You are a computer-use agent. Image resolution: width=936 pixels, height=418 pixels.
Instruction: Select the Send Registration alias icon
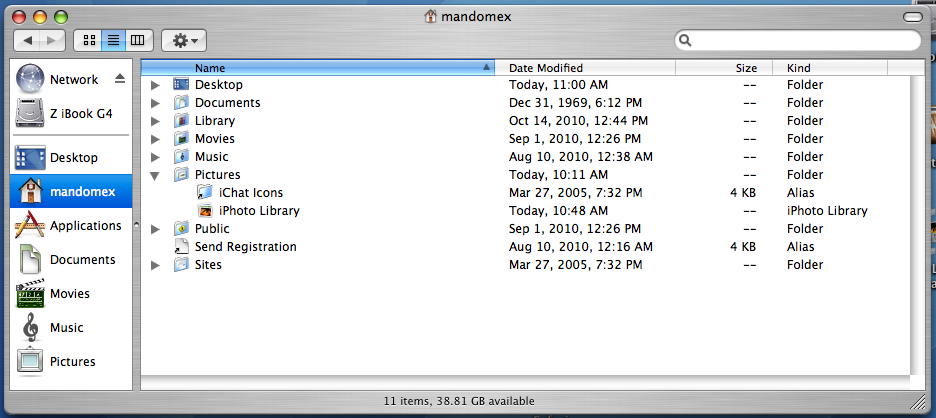click(x=181, y=247)
